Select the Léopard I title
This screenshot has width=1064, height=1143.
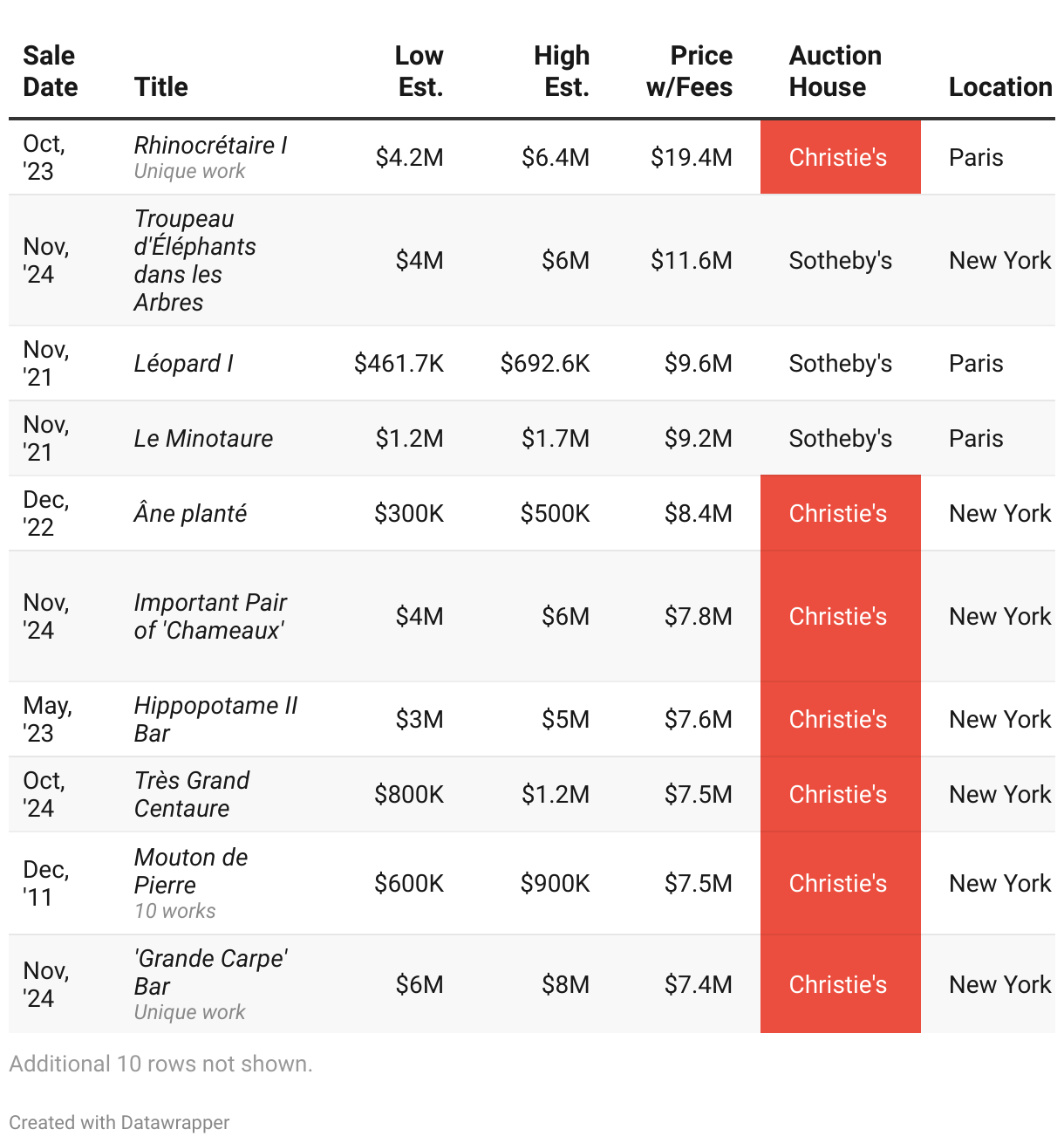point(183,364)
